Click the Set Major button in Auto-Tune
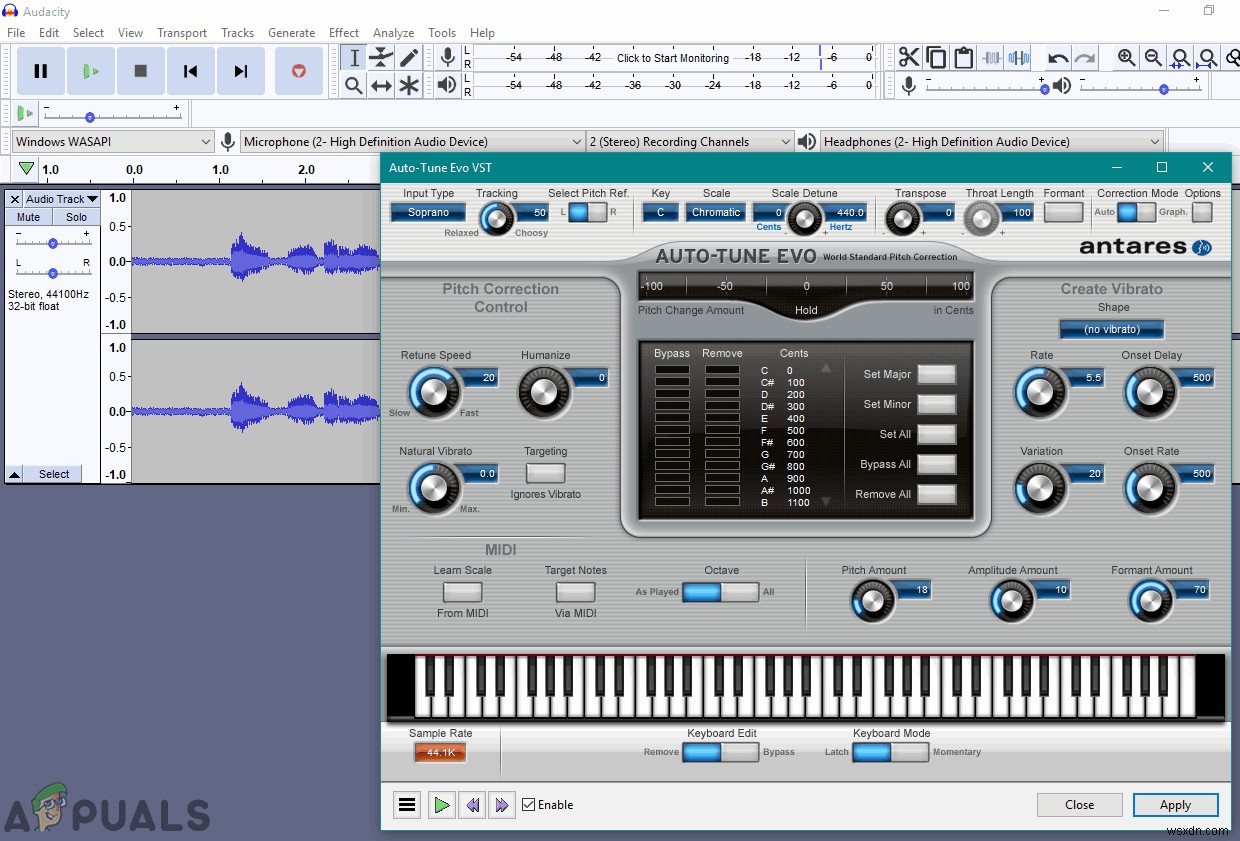The width and height of the screenshot is (1240, 841). [936, 374]
